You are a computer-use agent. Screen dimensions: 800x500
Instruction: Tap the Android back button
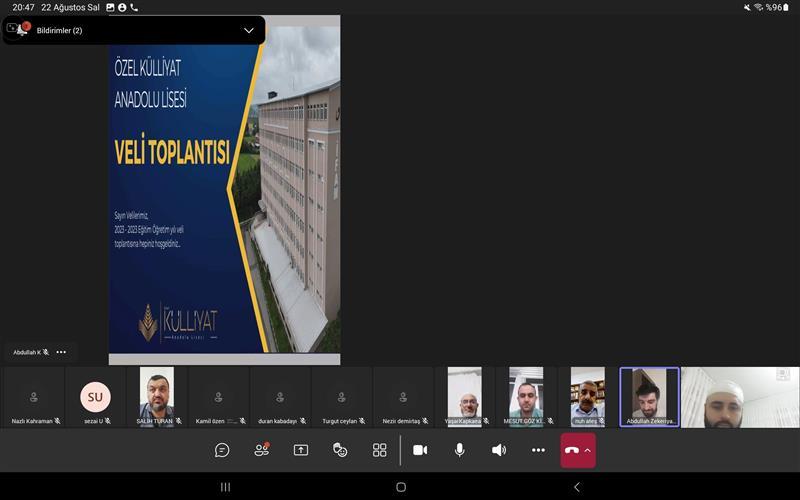click(577, 487)
